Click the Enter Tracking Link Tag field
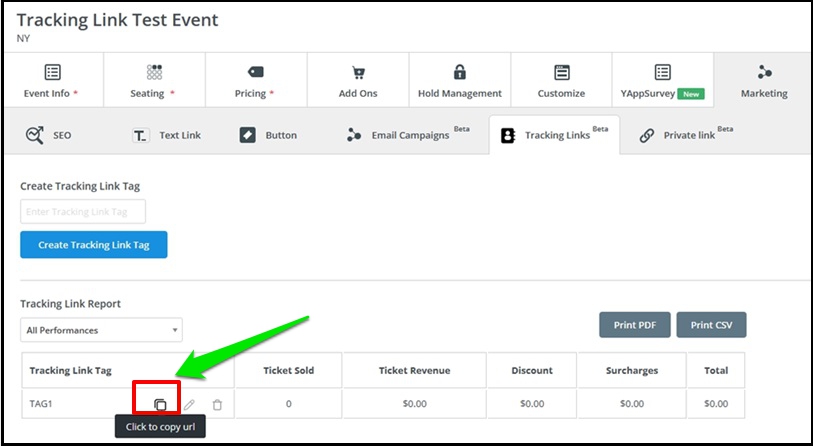This screenshot has height=446, width=813. [x=83, y=212]
